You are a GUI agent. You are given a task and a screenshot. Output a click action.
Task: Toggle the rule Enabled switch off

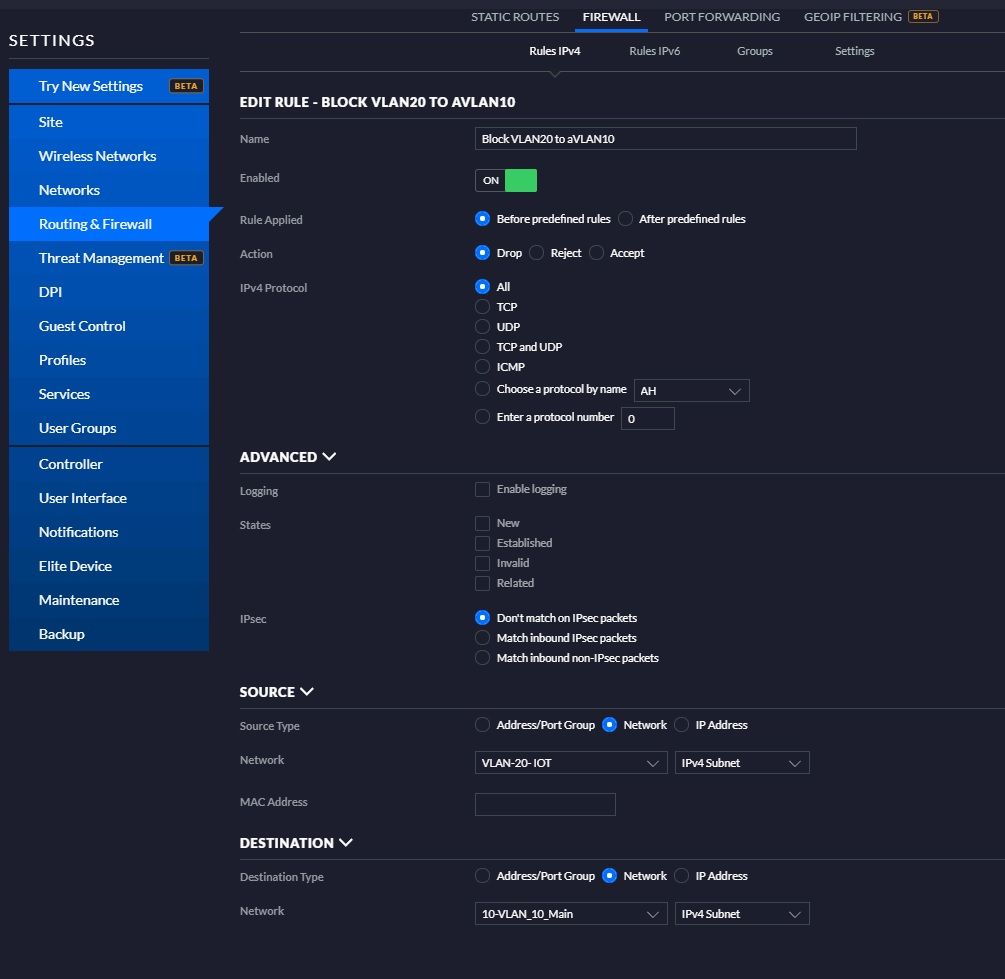506,180
